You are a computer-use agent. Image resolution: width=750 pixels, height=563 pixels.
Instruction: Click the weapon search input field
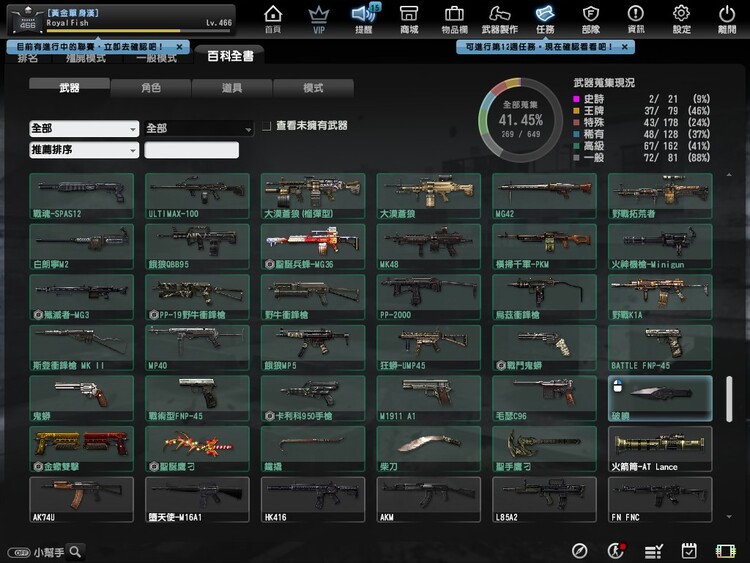pos(191,150)
